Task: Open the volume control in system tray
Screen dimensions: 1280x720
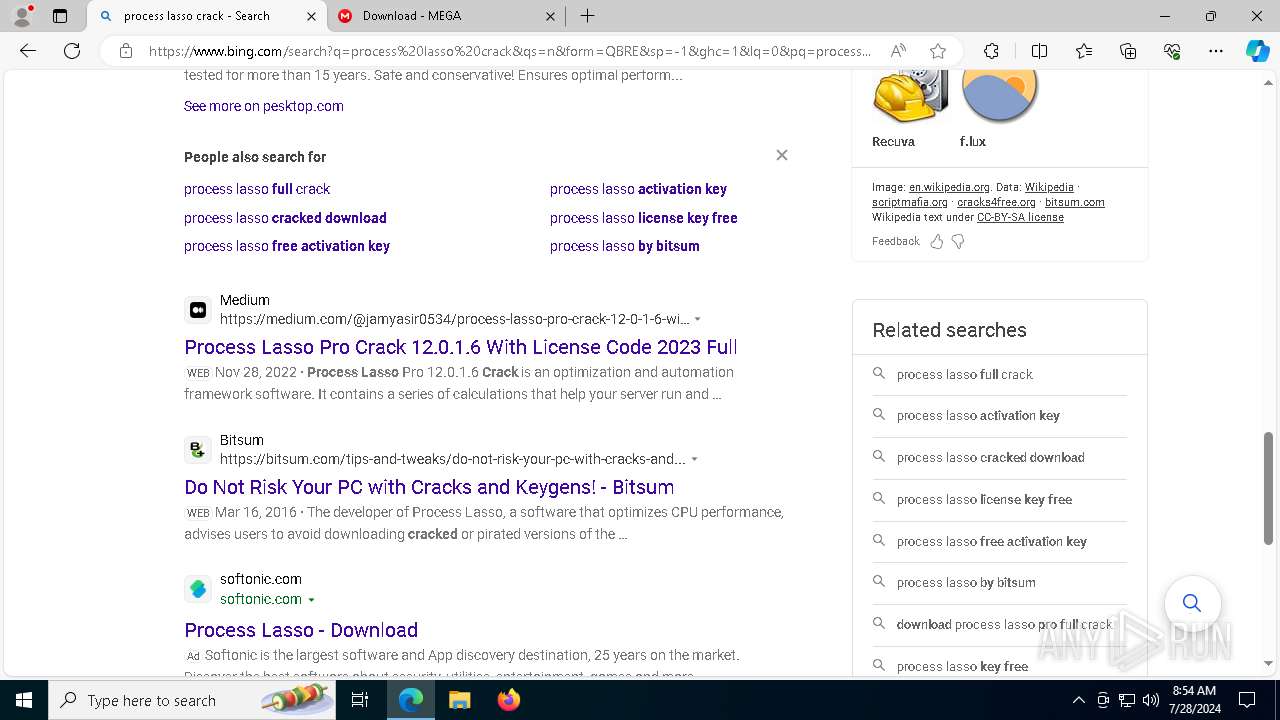Action: click(1151, 700)
